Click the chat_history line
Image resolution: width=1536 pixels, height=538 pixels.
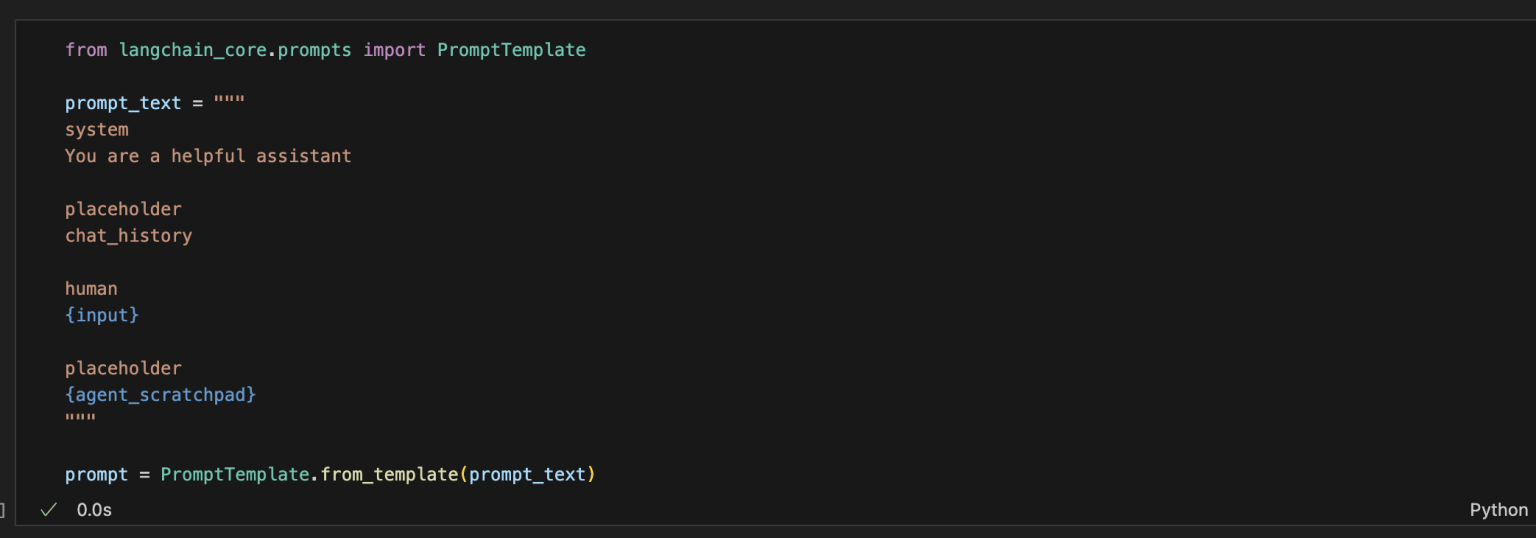coord(128,236)
